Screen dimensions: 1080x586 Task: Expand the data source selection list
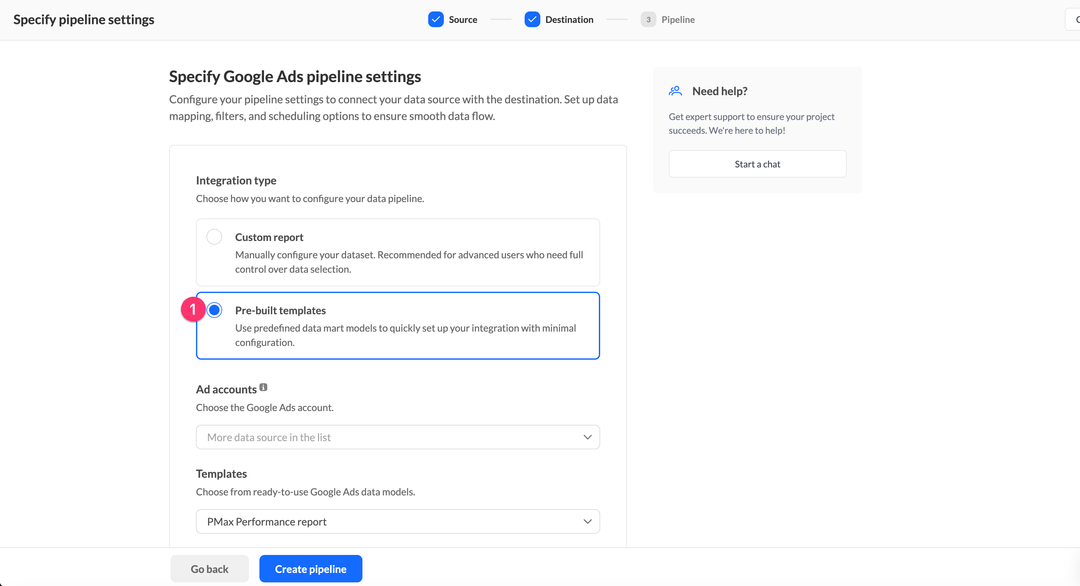[397, 437]
